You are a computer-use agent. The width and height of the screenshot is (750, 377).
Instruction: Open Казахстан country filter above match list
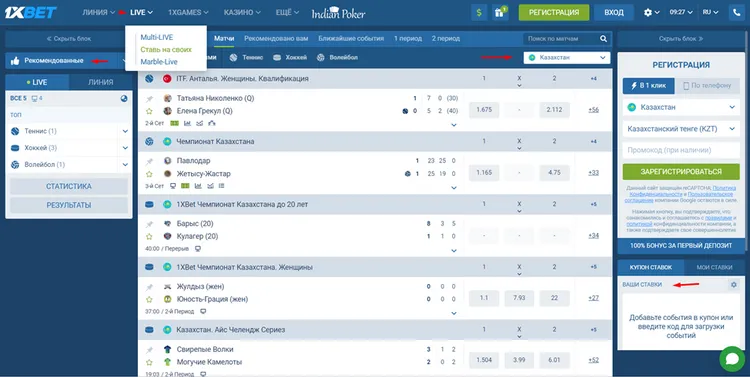click(567, 58)
